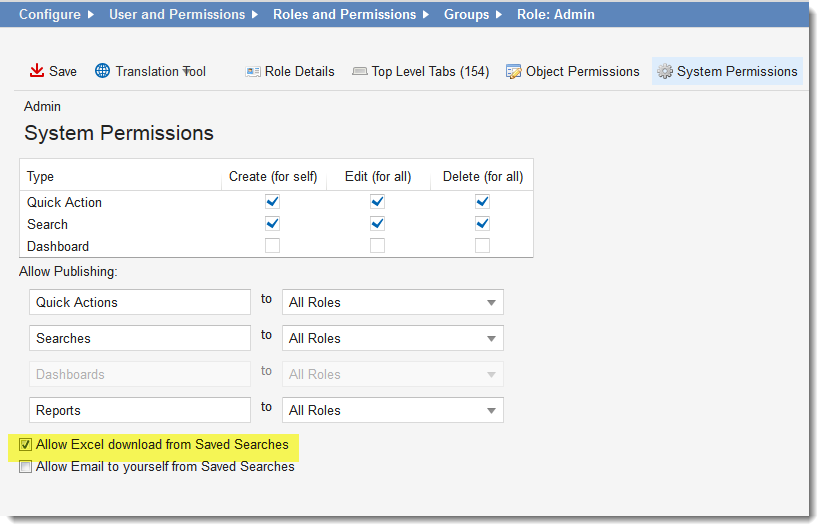Click the Configure breadcrumb link
This screenshot has height=531, width=824.
click(x=50, y=15)
